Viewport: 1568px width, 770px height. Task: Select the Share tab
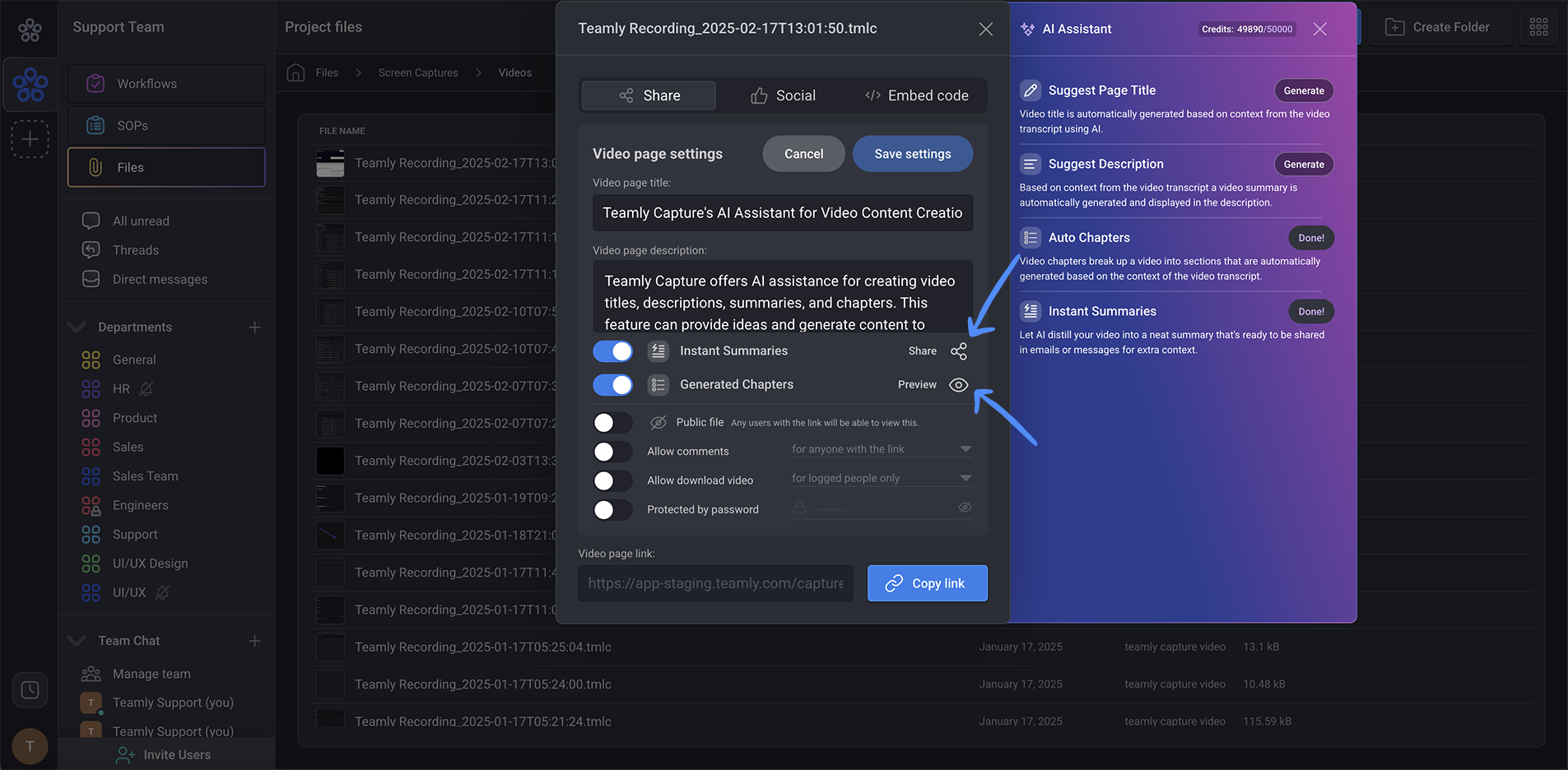(649, 95)
